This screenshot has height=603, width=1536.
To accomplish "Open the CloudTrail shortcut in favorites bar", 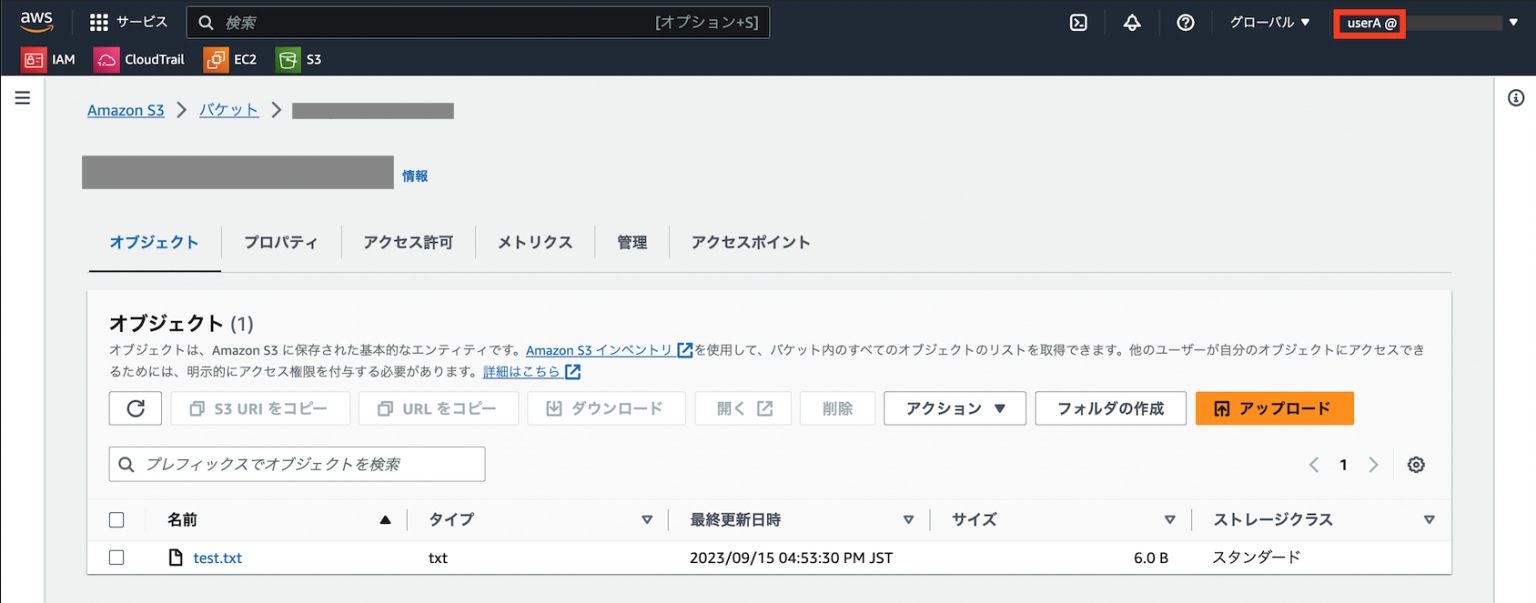I will pos(139,59).
